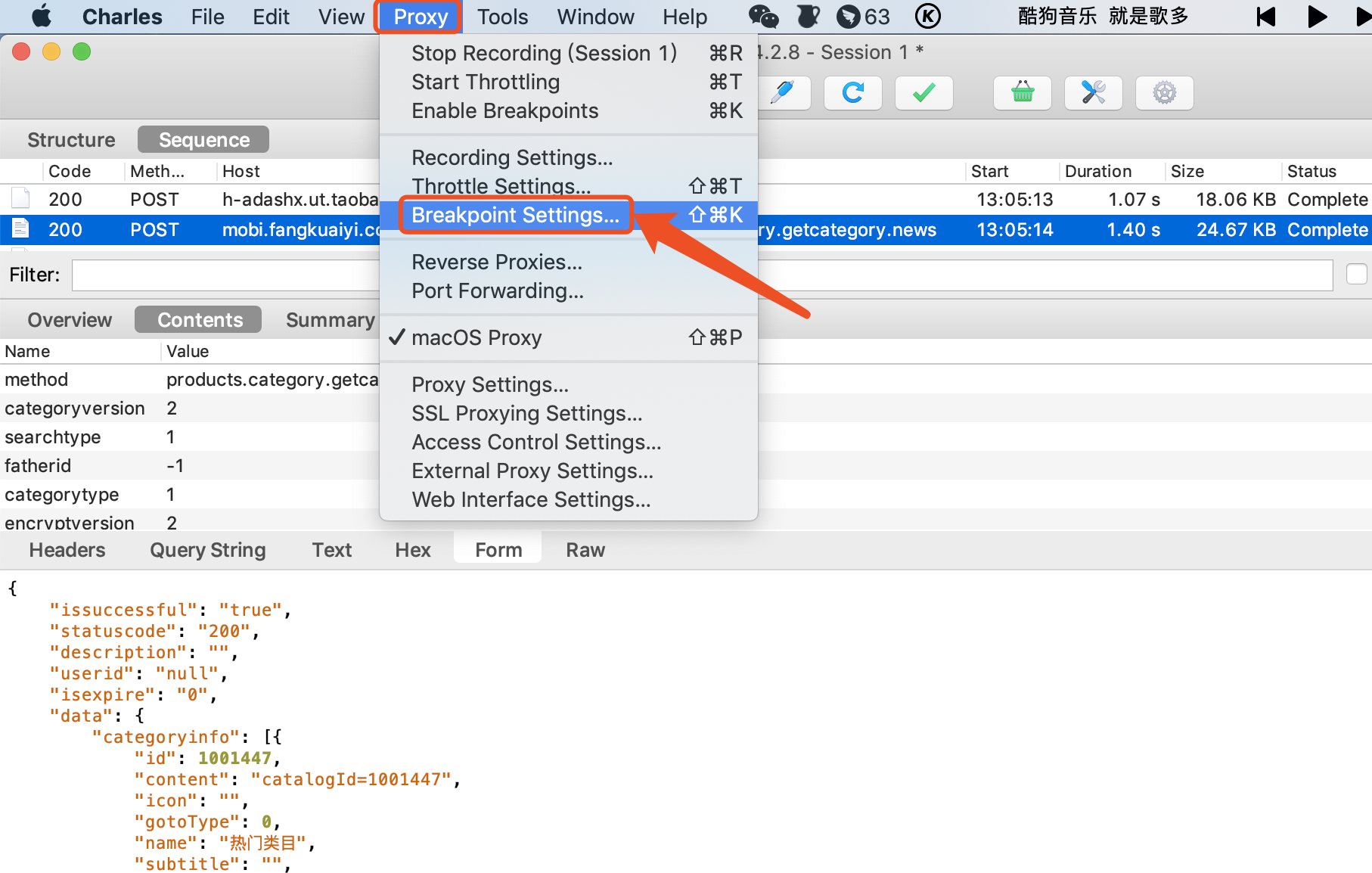Open the Charles application menu
This screenshot has width=1372, height=873.
pyautogui.click(x=122, y=17)
